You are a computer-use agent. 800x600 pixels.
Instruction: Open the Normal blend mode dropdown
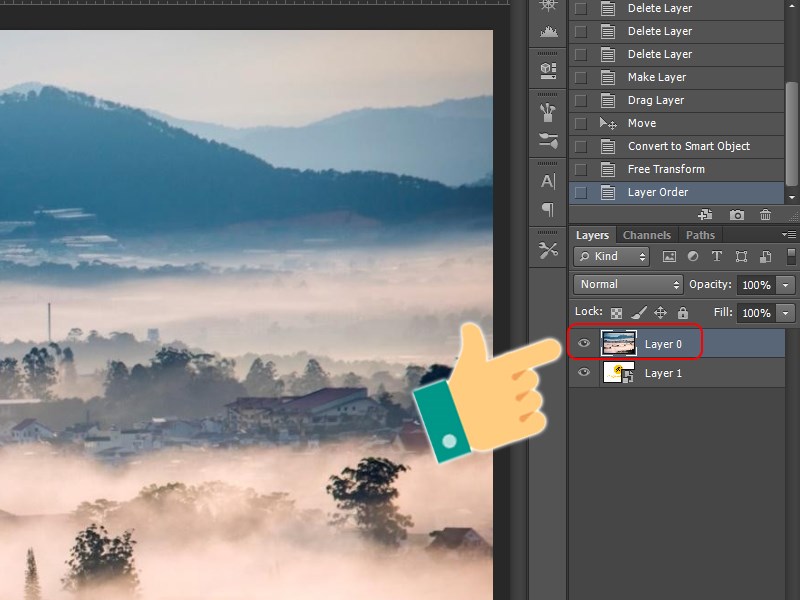(x=628, y=285)
